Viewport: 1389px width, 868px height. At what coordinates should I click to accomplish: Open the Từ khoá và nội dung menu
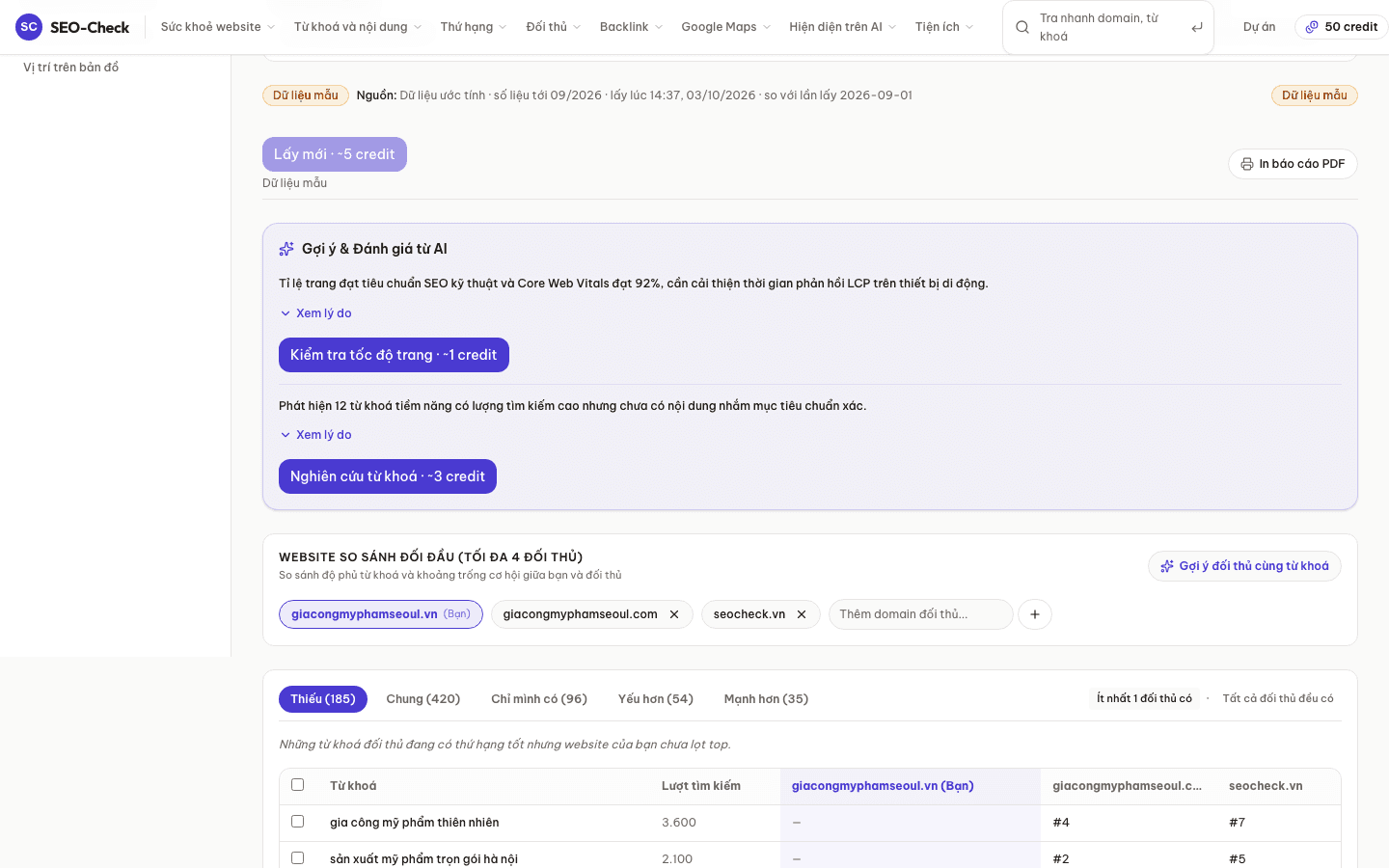click(x=358, y=27)
